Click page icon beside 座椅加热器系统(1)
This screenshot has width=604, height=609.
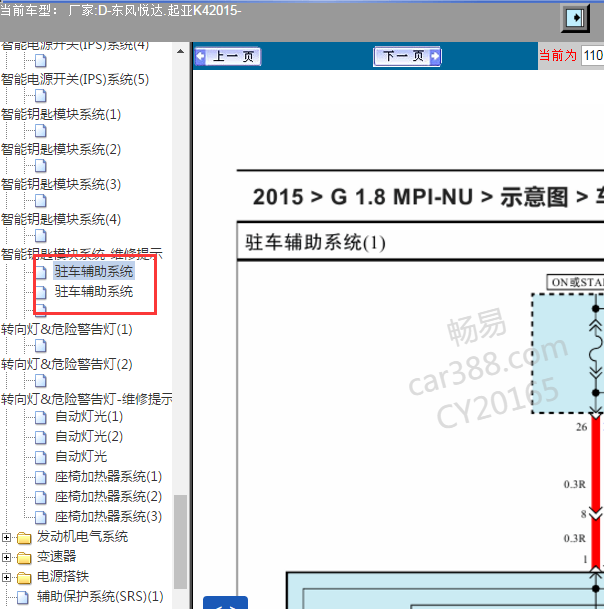(x=41, y=478)
